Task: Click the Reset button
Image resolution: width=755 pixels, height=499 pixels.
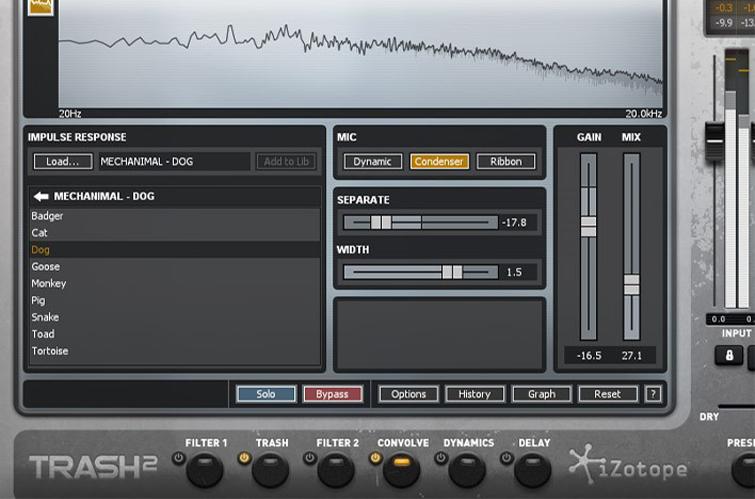Action: pyautogui.click(x=608, y=394)
